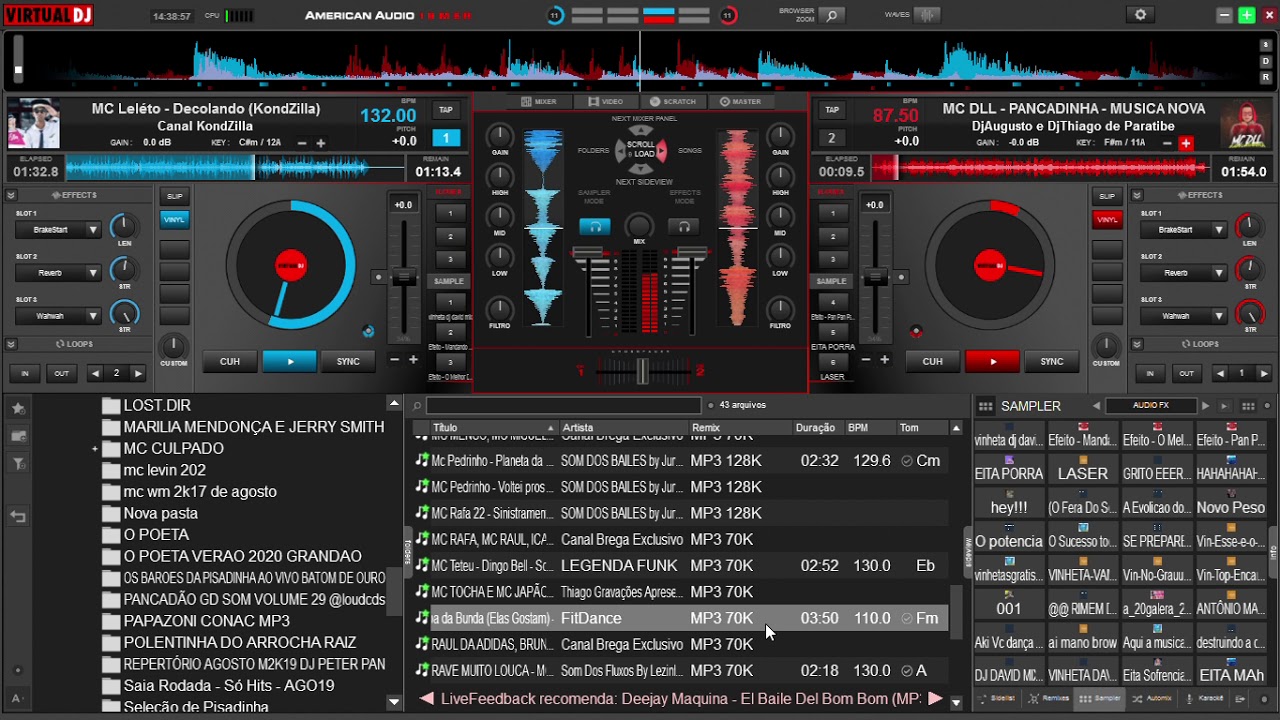Open right deck Slot 1 BrakeStart dropdown

point(1183,229)
